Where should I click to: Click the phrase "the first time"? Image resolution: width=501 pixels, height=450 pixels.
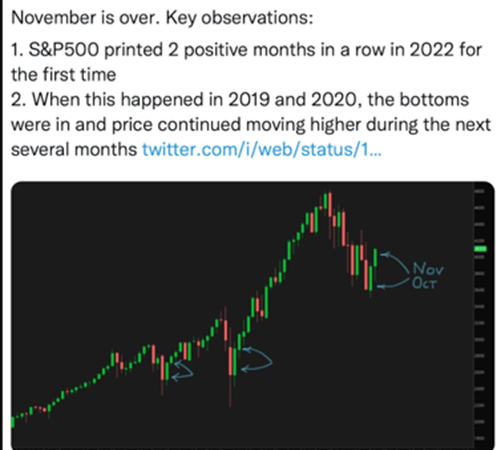(64, 74)
